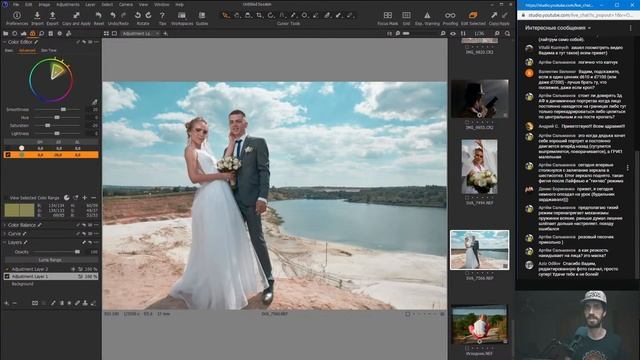This screenshot has width=640, height=360.
Task: Click the Tips question mark icon
Action: 162,16
